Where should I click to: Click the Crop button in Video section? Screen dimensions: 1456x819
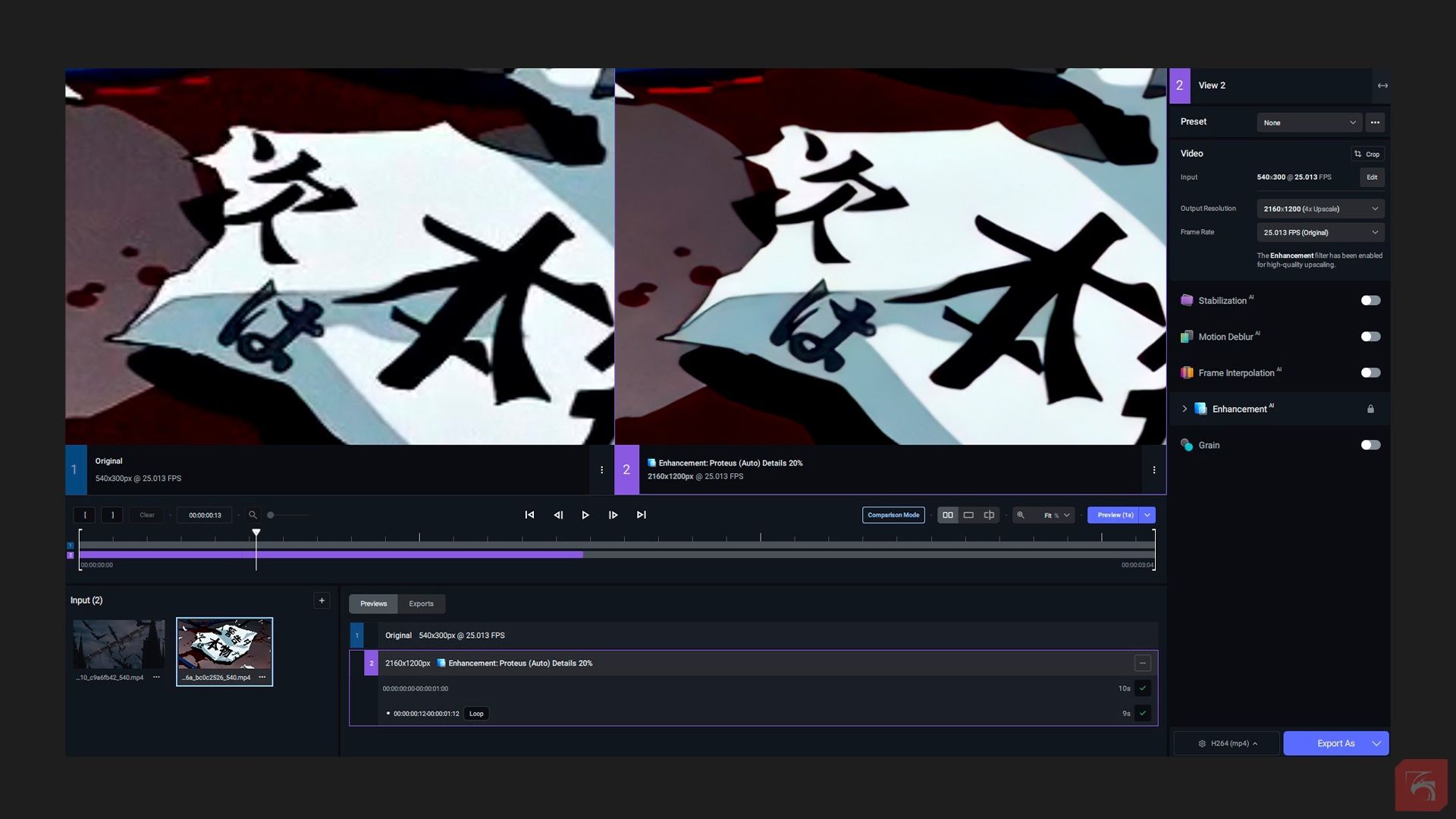1367,154
